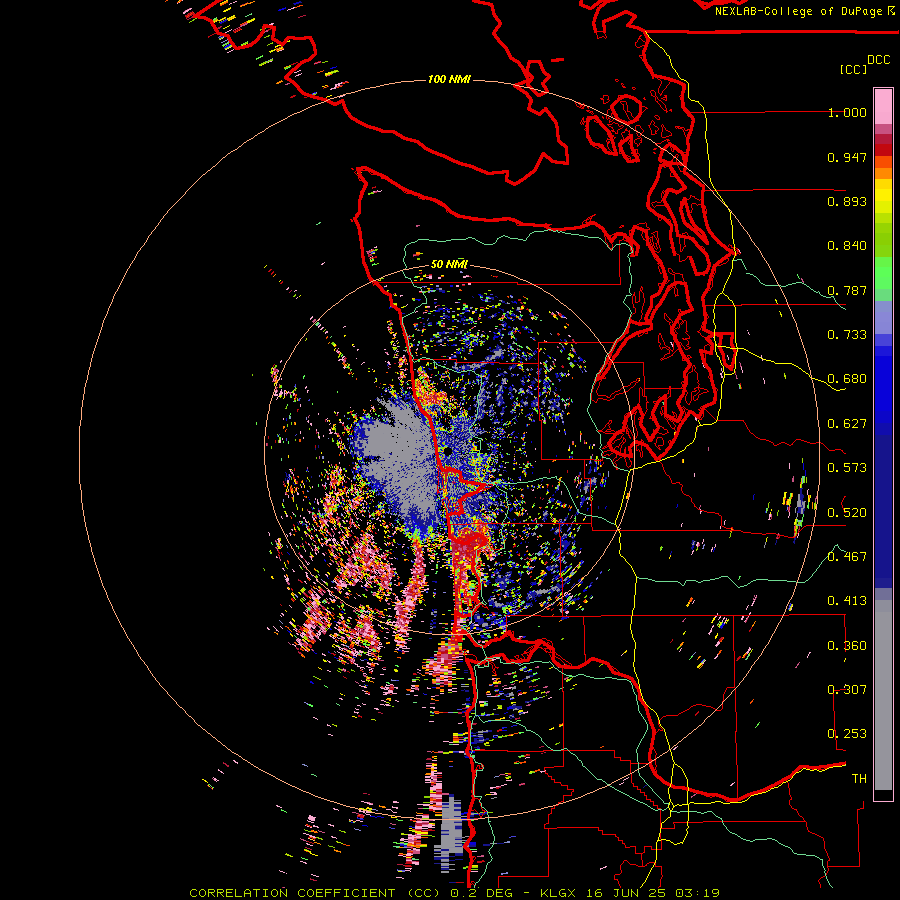
Task: Click the 0.467 color scale value
Action: [x=847, y=557]
